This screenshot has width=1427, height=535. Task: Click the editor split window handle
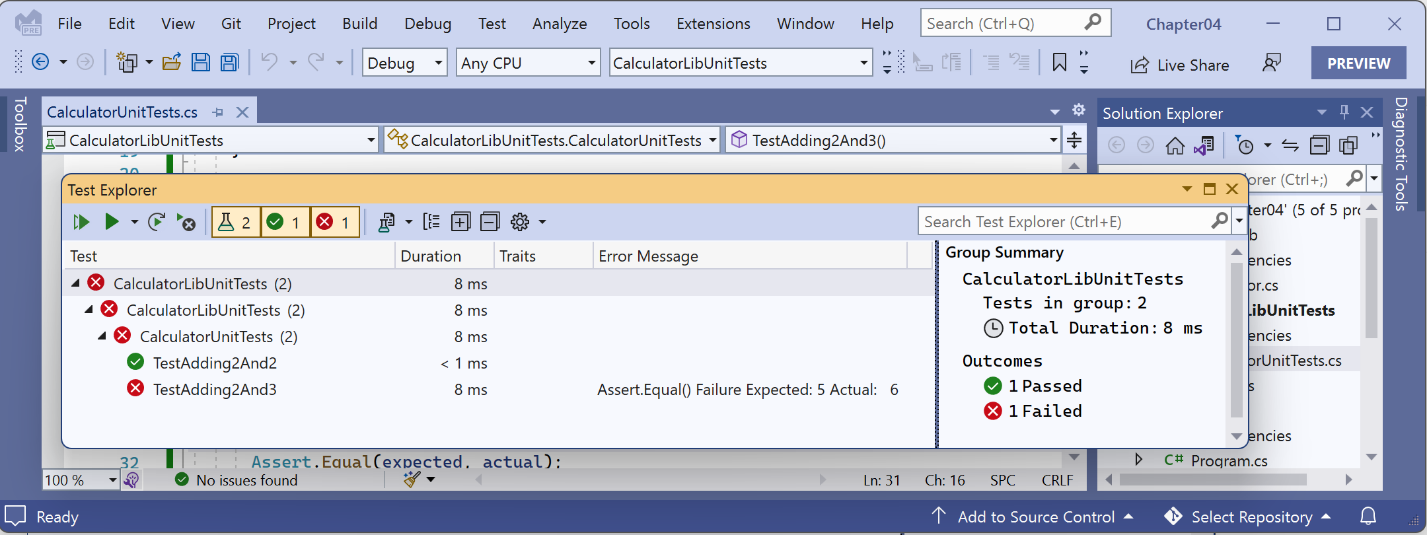[1074, 140]
